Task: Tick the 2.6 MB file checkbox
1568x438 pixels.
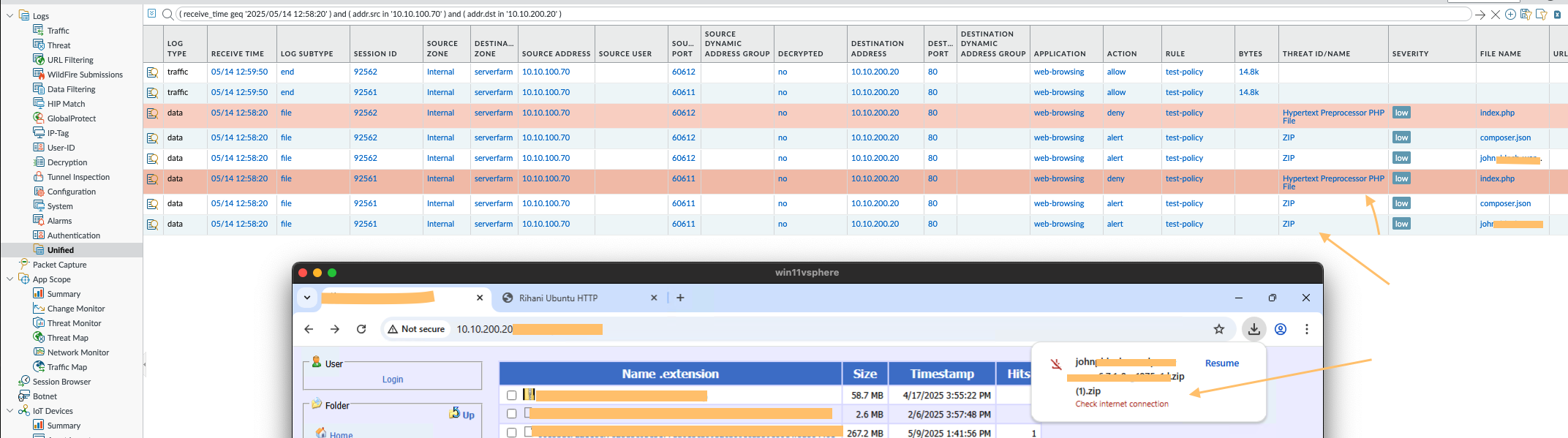Action: tap(512, 414)
